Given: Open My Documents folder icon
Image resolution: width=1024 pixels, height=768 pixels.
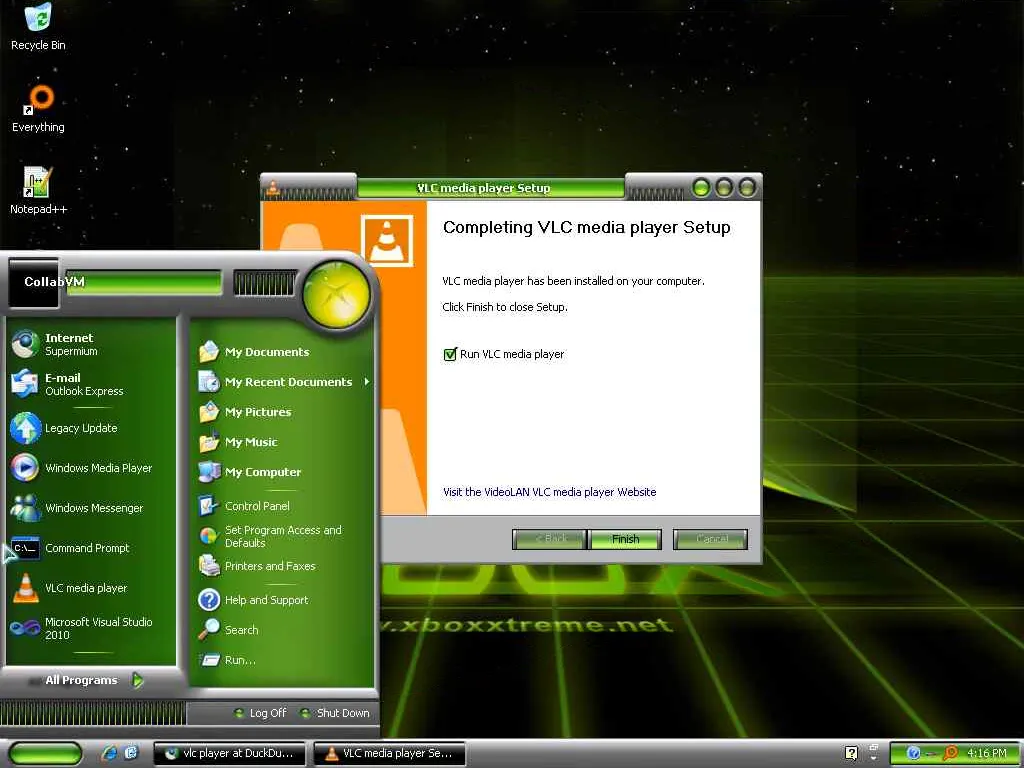Looking at the screenshot, I should click(209, 351).
